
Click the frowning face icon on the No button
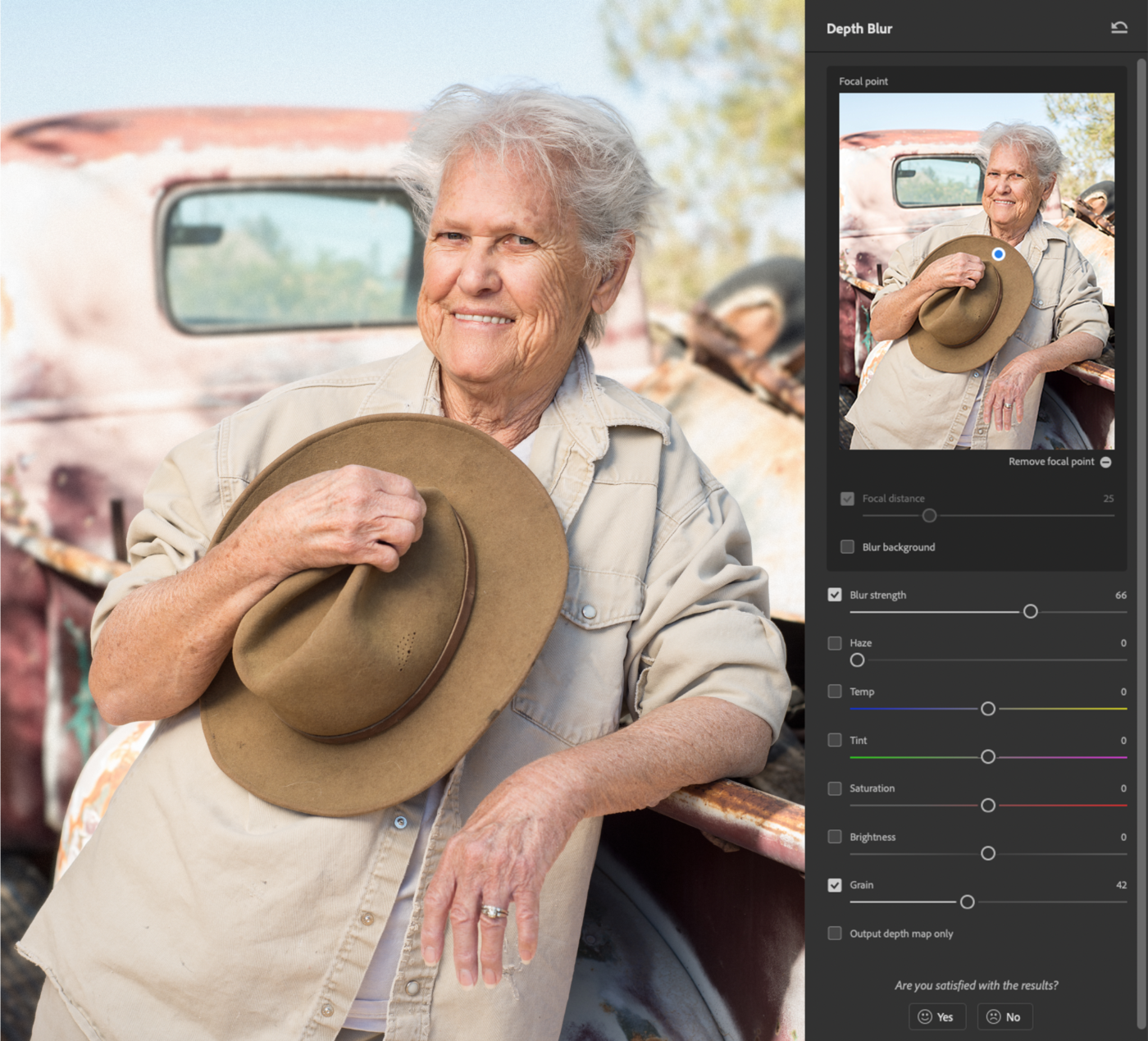[992, 1016]
